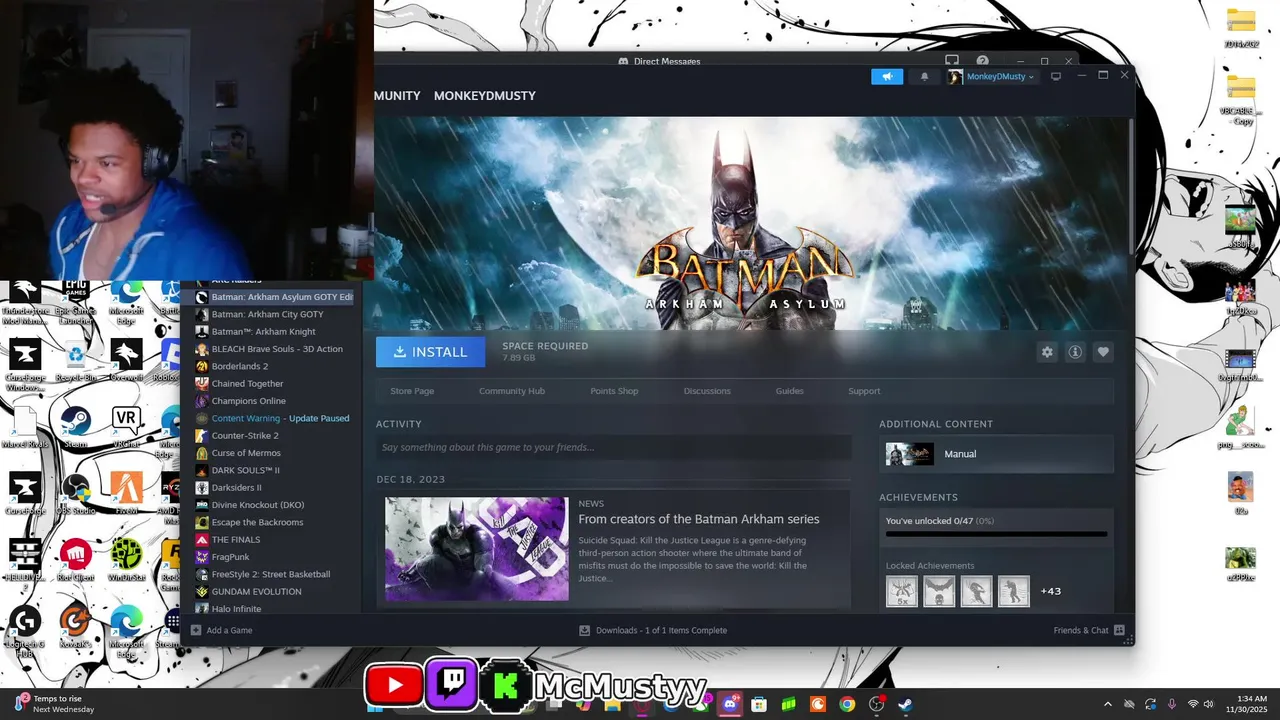Select GUNDAM EVOLUTION in library
1280x720 pixels.
click(256, 591)
